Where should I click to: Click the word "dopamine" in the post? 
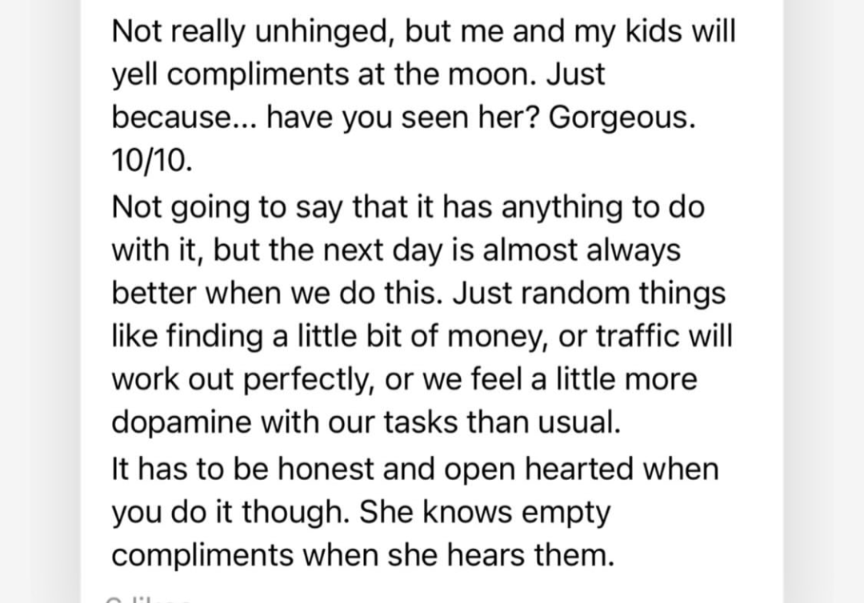pyautogui.click(x=181, y=423)
